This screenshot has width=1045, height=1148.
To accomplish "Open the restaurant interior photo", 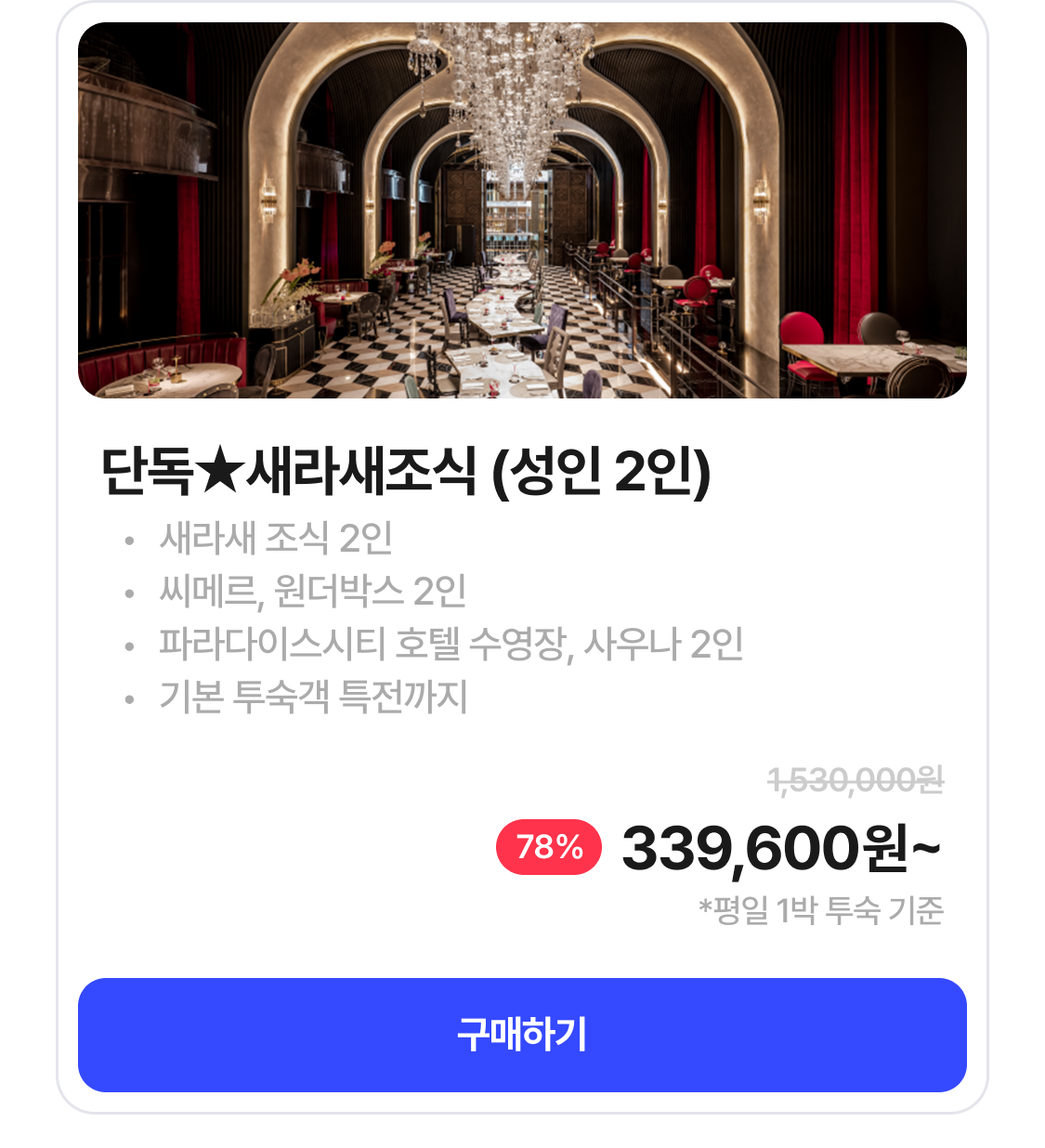I will 522,211.
